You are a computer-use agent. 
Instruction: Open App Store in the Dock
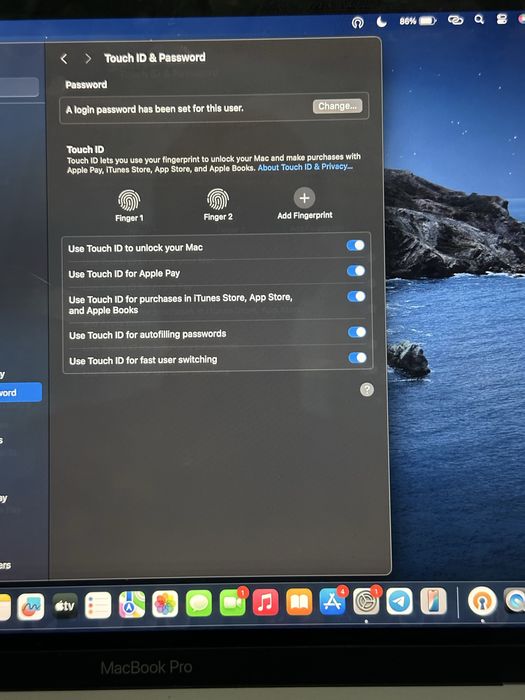(x=333, y=602)
